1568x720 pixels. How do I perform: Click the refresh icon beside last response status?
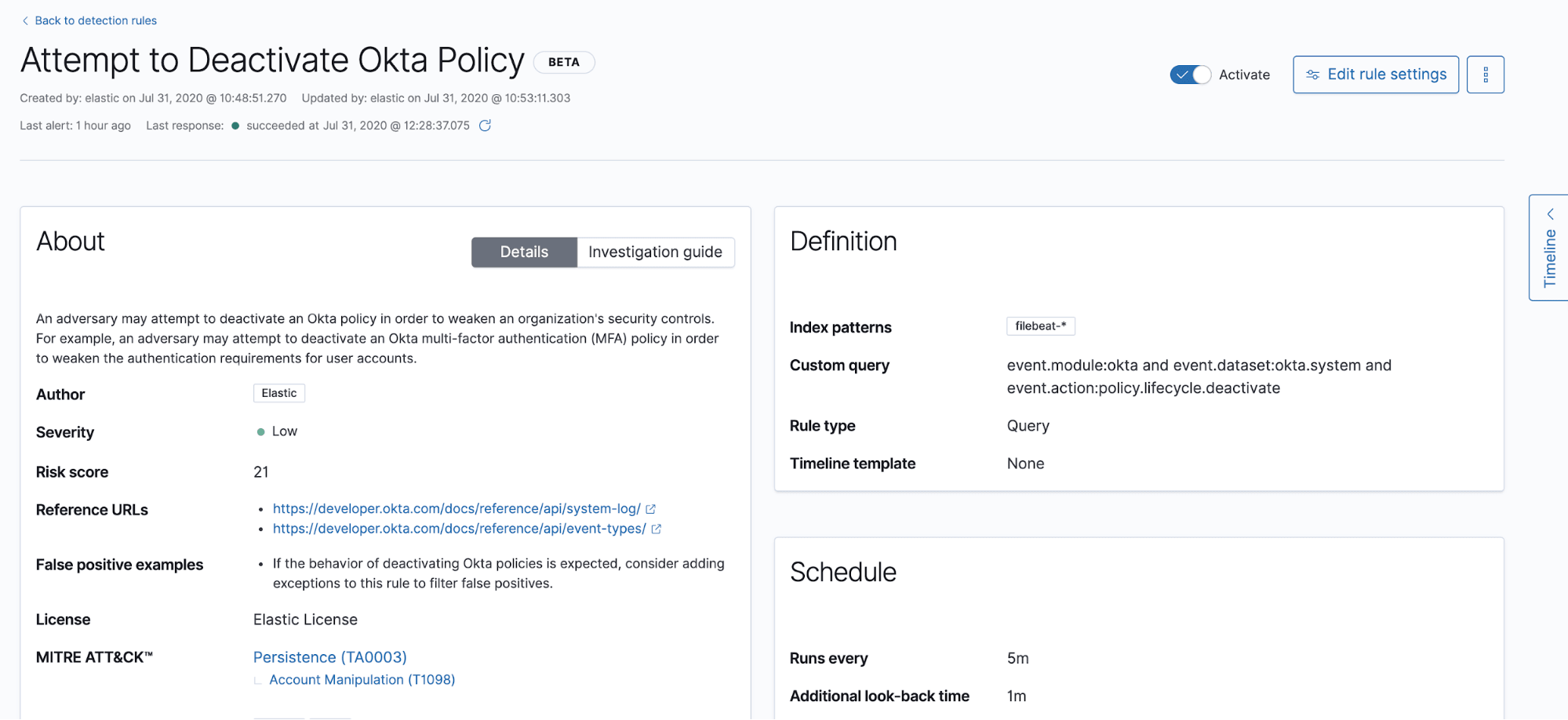[x=485, y=125]
